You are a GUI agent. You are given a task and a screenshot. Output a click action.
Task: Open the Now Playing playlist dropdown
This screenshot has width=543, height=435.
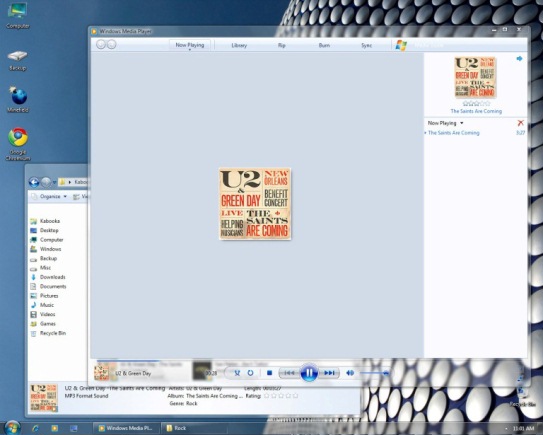tap(445, 123)
